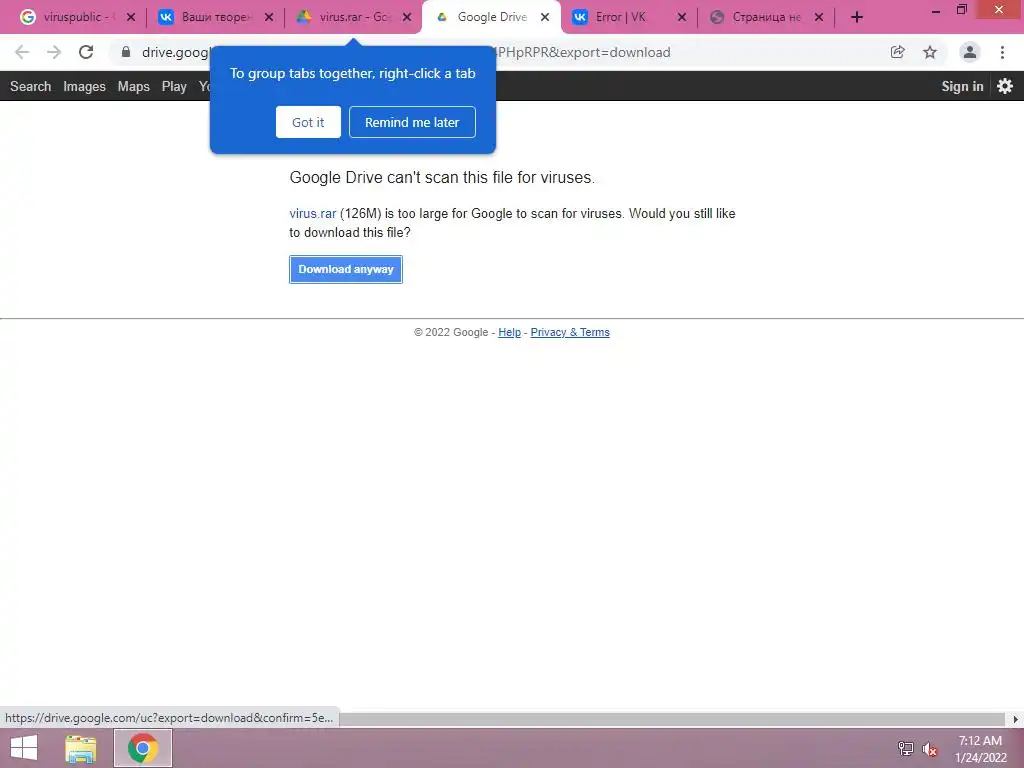Open Images in the Google bar
Viewport: 1024px width, 768px height.
(x=84, y=86)
